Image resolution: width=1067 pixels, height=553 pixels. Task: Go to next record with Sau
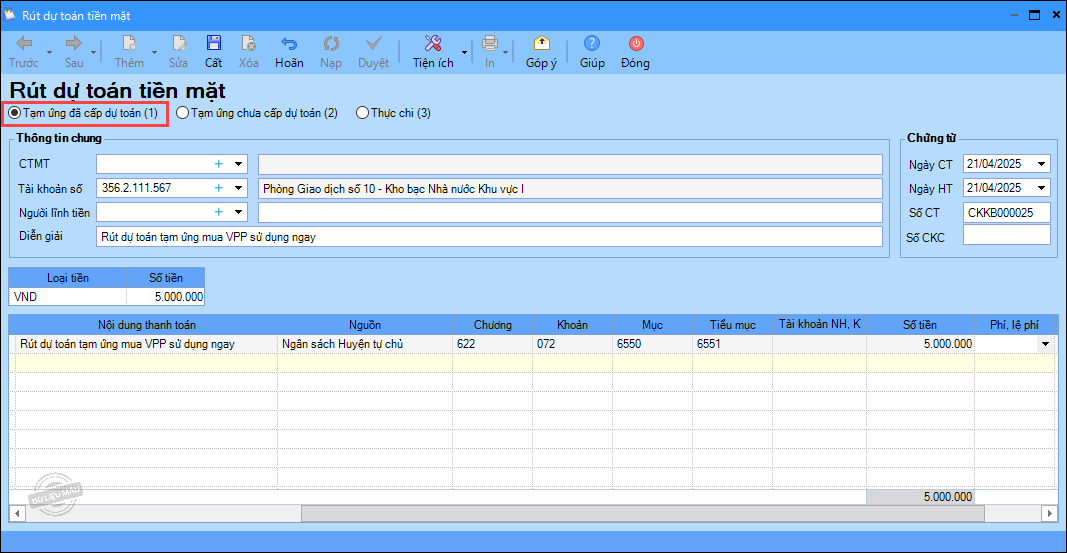pyautogui.click(x=73, y=52)
